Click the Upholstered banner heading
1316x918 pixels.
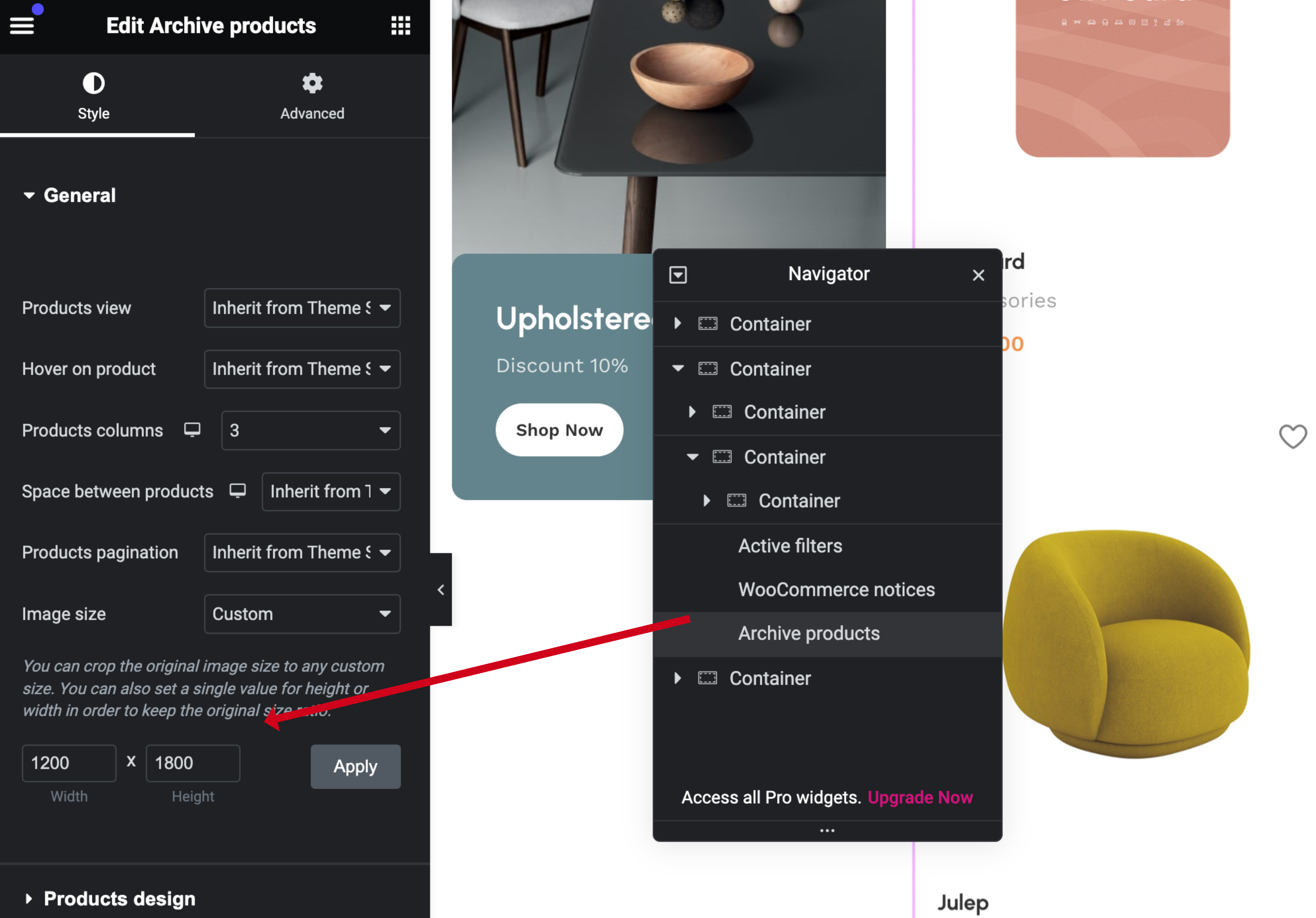[x=574, y=319]
